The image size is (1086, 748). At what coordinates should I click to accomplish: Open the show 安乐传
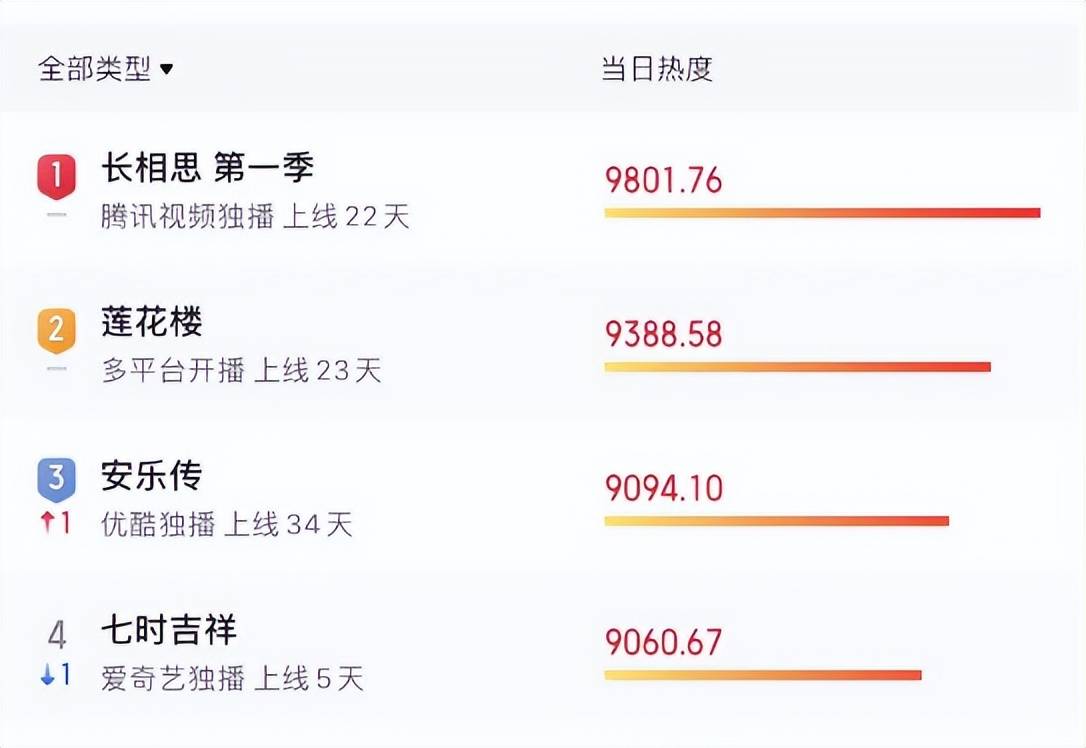[152, 476]
